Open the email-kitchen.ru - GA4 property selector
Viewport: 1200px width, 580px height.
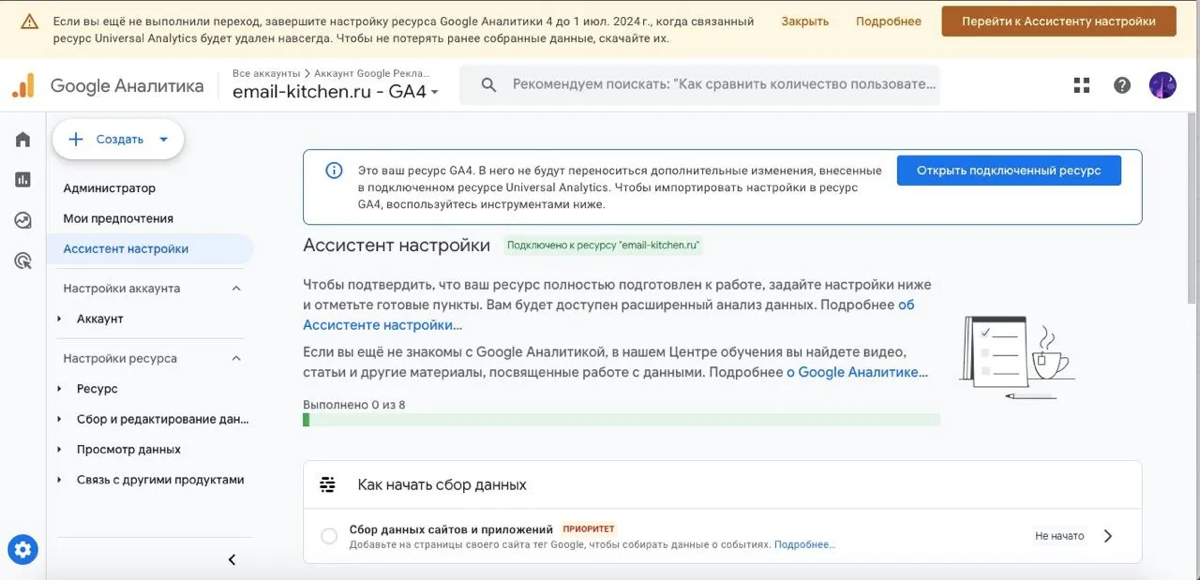(336, 92)
